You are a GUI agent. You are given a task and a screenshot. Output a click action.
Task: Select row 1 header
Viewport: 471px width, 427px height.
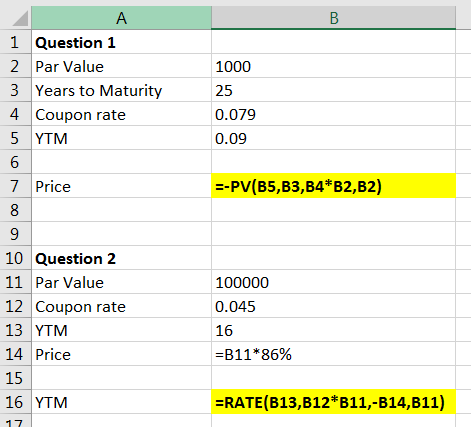[x=15, y=42]
